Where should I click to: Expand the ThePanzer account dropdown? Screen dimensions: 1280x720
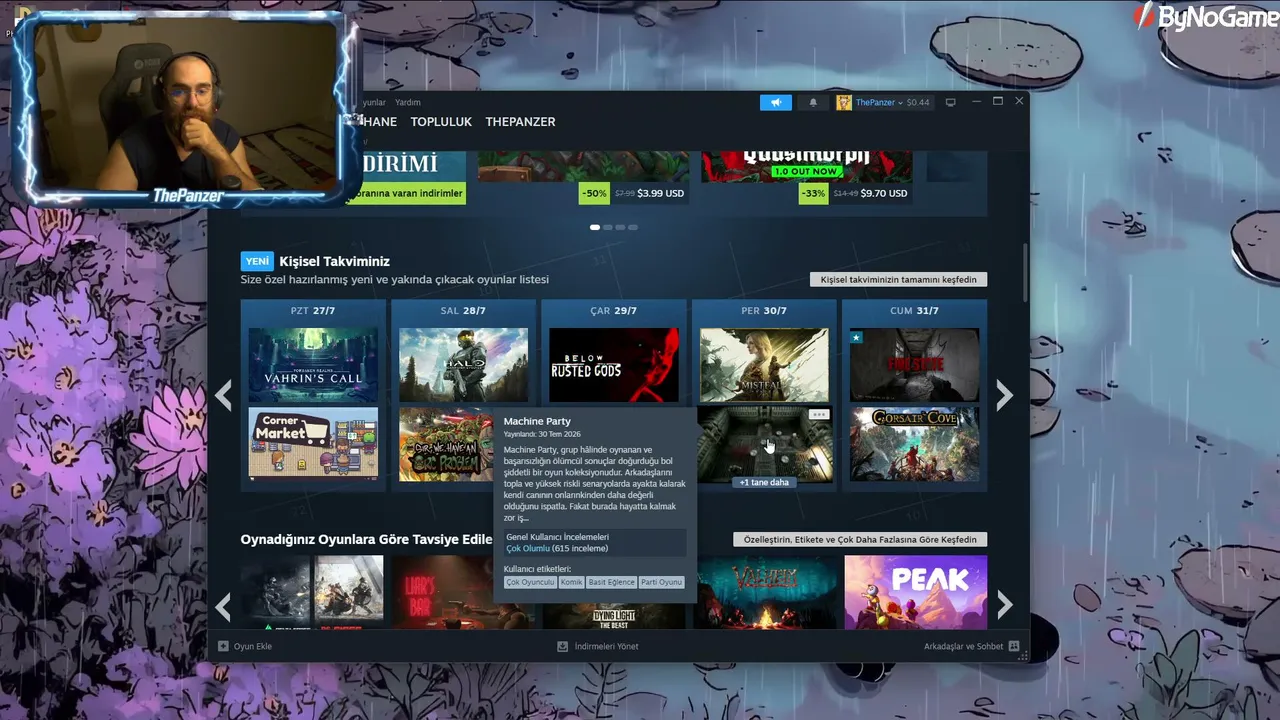click(900, 103)
